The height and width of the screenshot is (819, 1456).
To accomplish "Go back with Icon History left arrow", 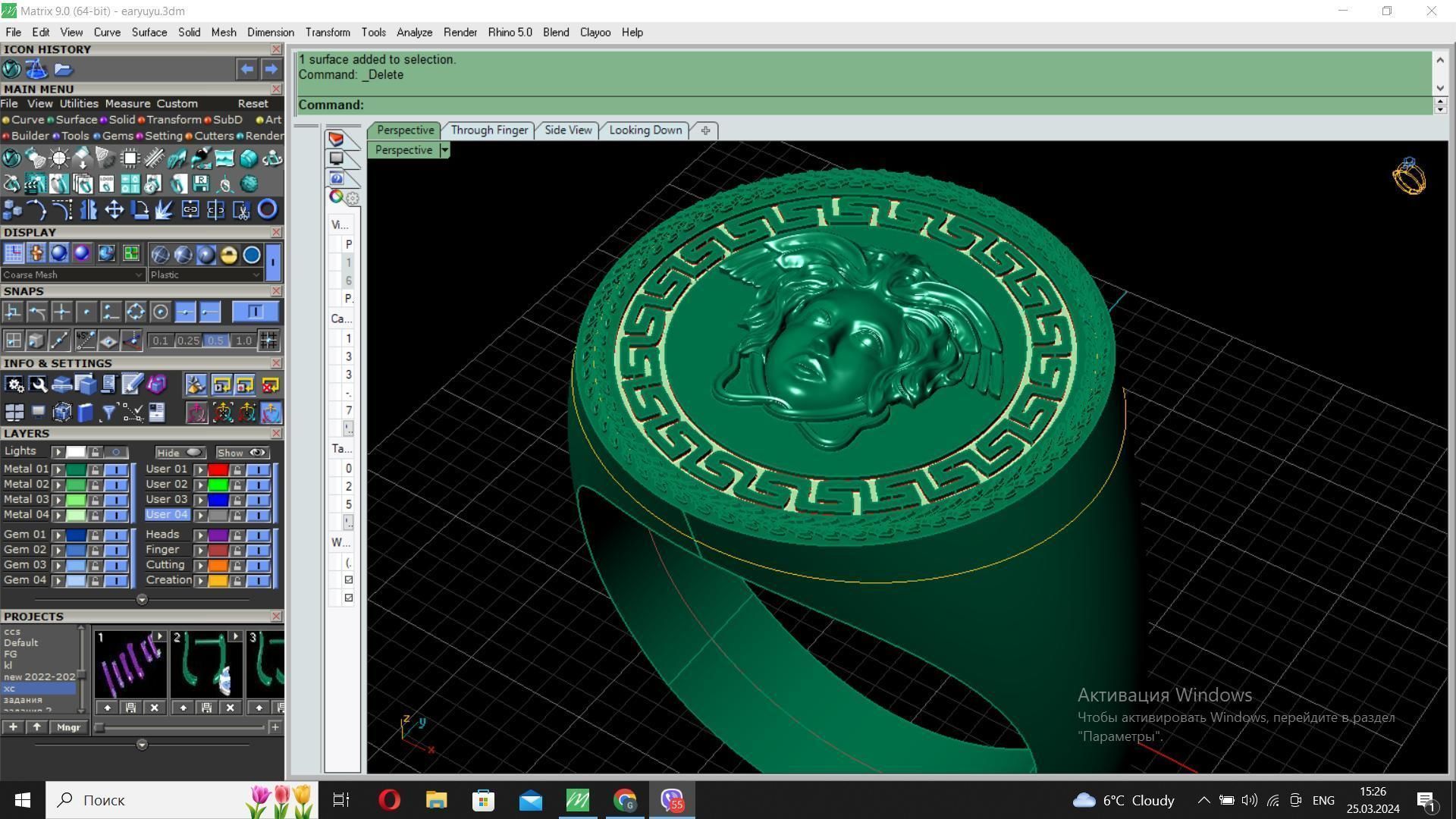I will point(246,69).
